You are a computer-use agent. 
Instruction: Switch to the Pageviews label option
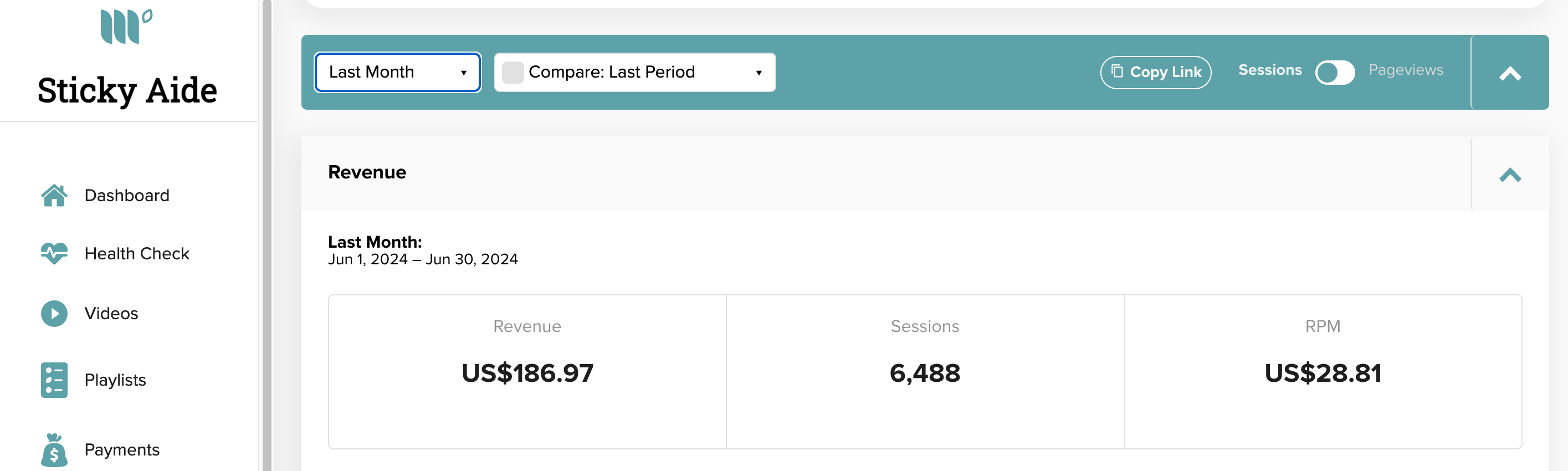(x=1406, y=70)
